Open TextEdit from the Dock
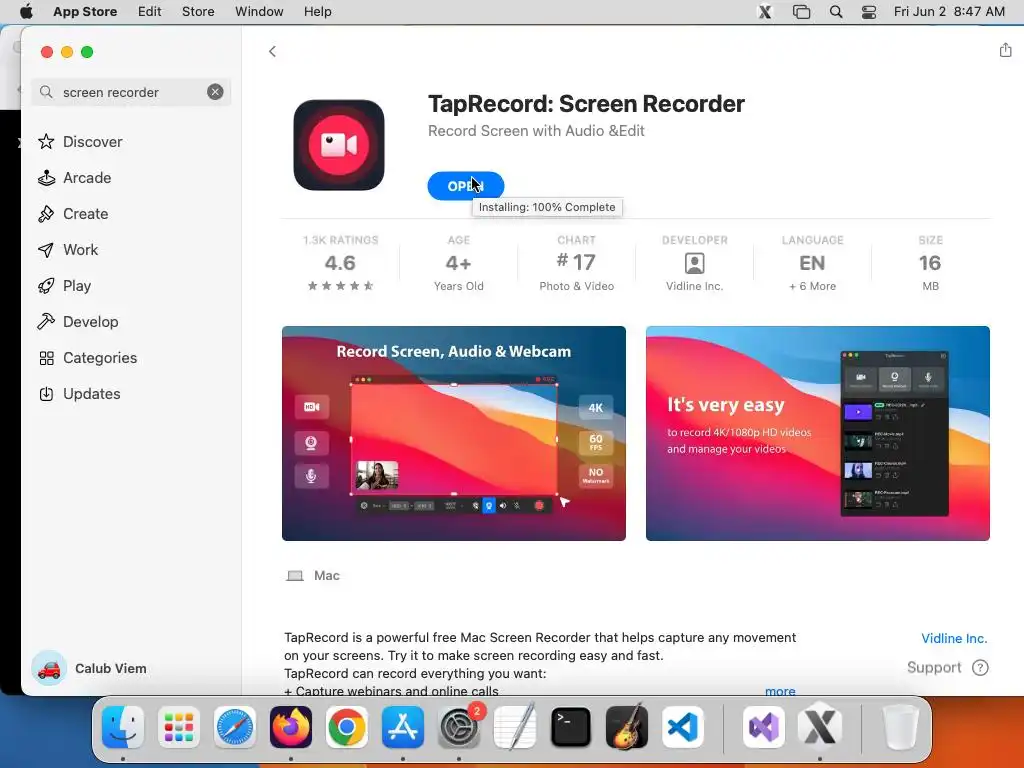 pyautogui.click(x=515, y=726)
